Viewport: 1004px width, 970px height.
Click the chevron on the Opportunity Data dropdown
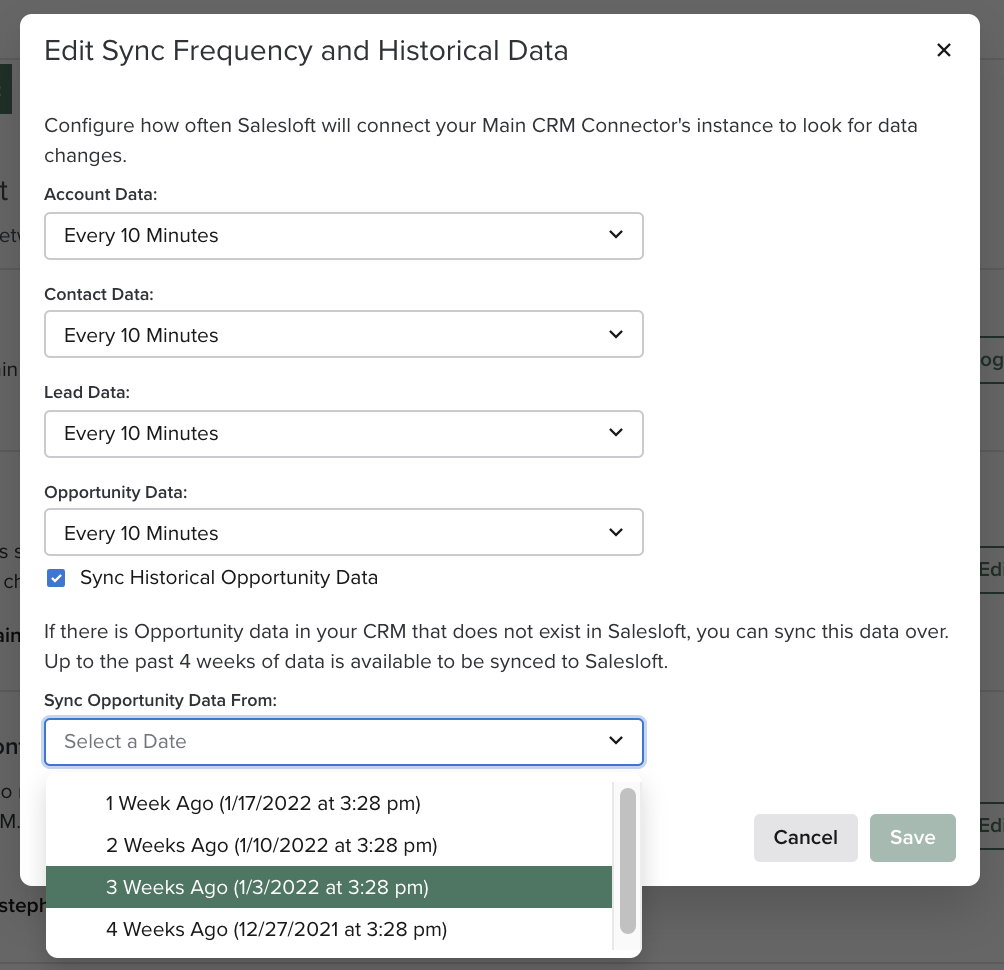(x=616, y=532)
